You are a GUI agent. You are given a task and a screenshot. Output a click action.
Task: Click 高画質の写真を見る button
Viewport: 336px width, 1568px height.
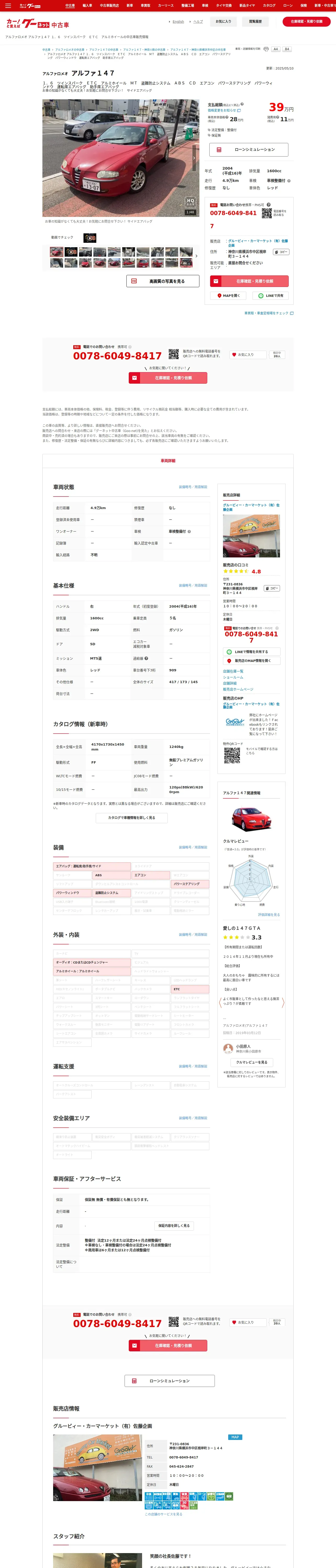click(x=163, y=281)
